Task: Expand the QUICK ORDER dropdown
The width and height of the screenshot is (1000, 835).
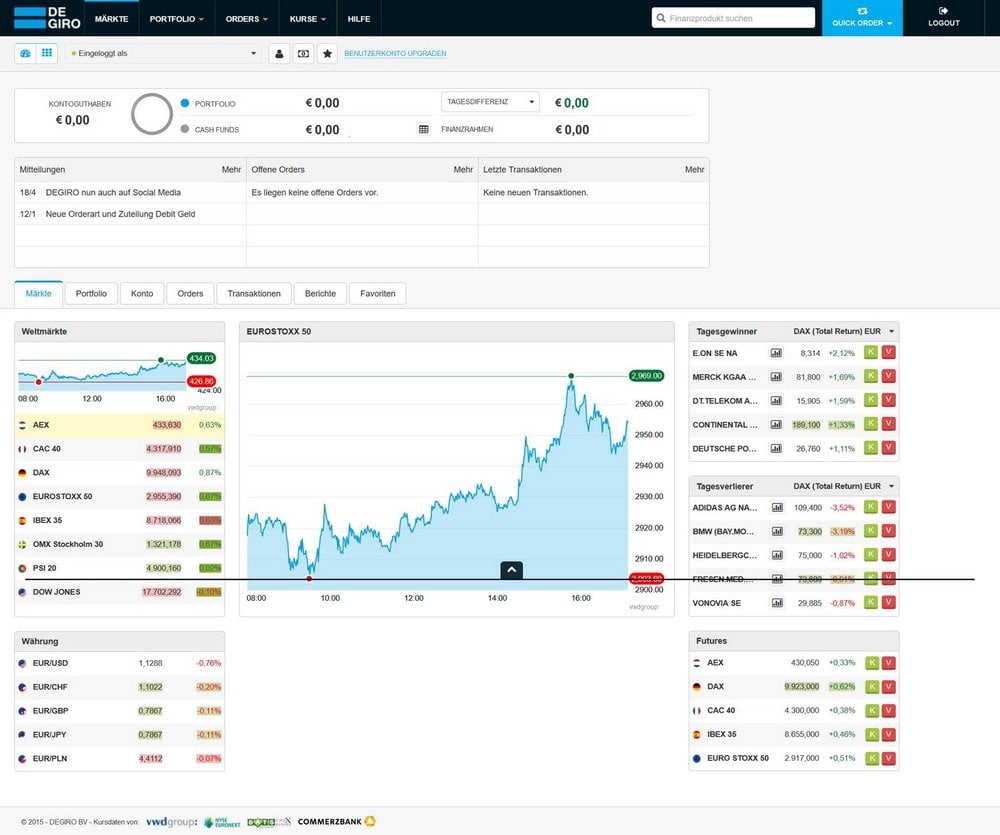Action: tap(862, 18)
